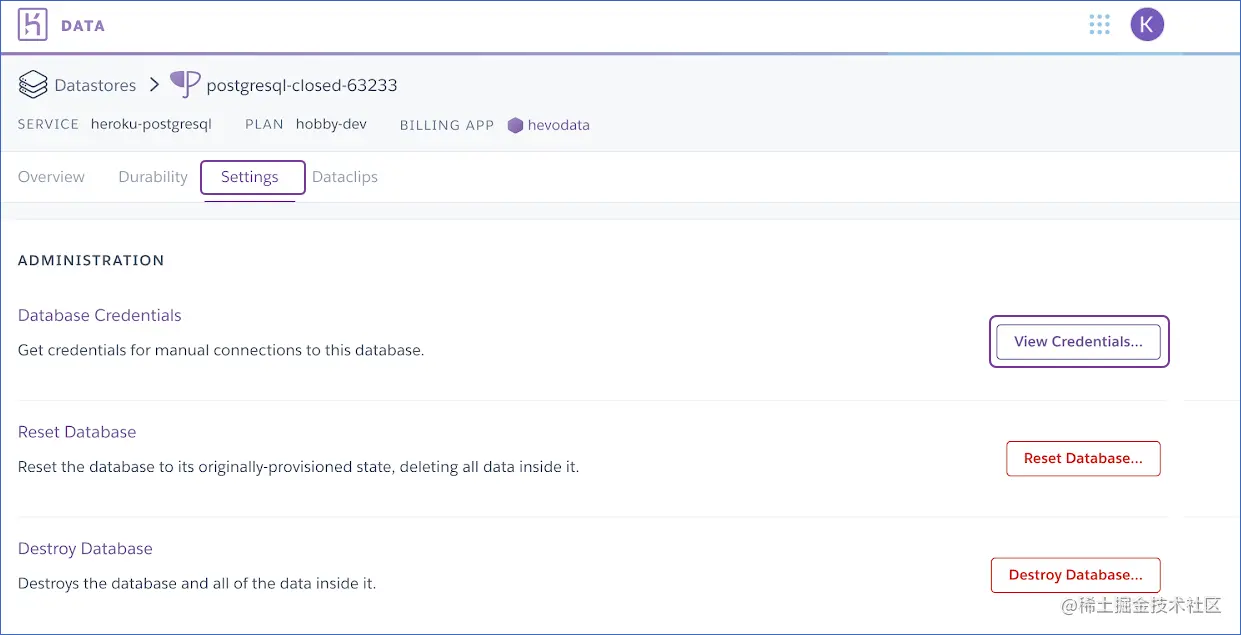Switch to the Overview tab
The height and width of the screenshot is (635, 1241).
(51, 177)
